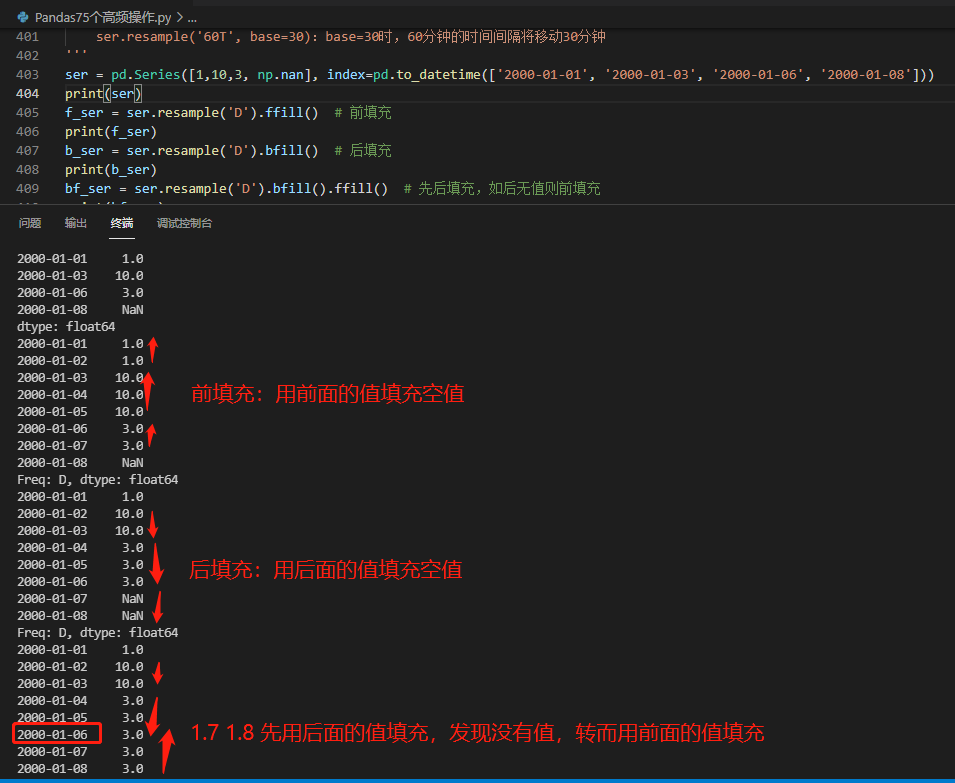Click bfill().ffill() chain on line 409
The width and height of the screenshot is (955, 783).
click(330, 188)
